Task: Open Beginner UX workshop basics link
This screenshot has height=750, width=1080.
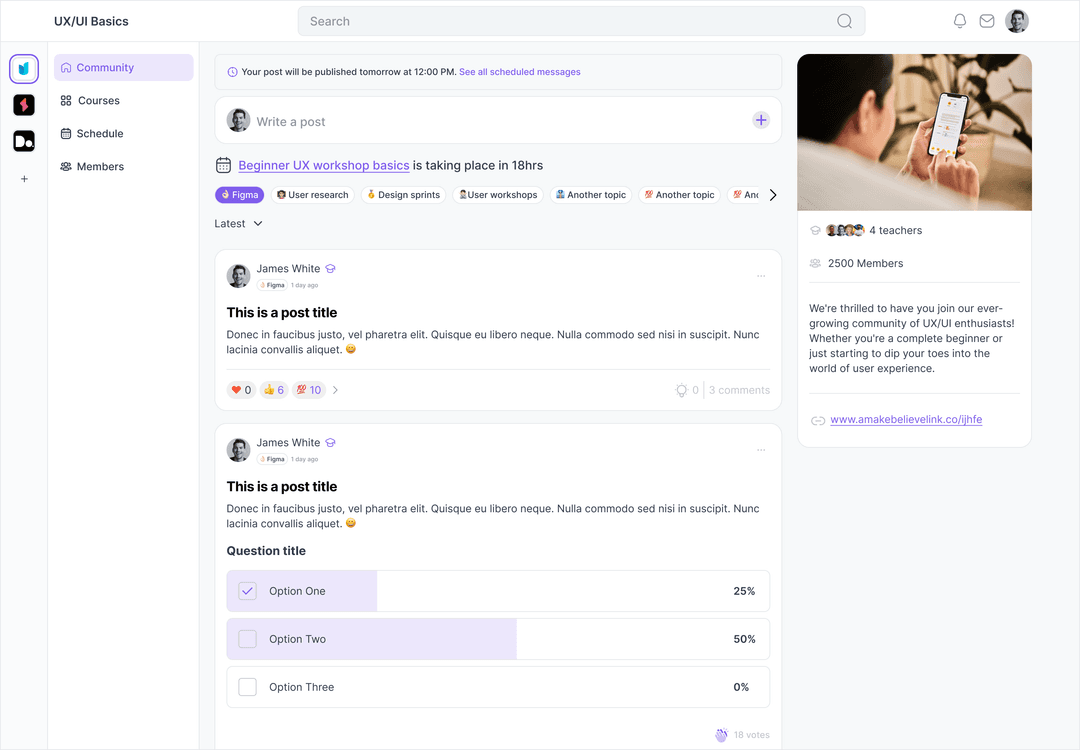Action: tap(324, 165)
